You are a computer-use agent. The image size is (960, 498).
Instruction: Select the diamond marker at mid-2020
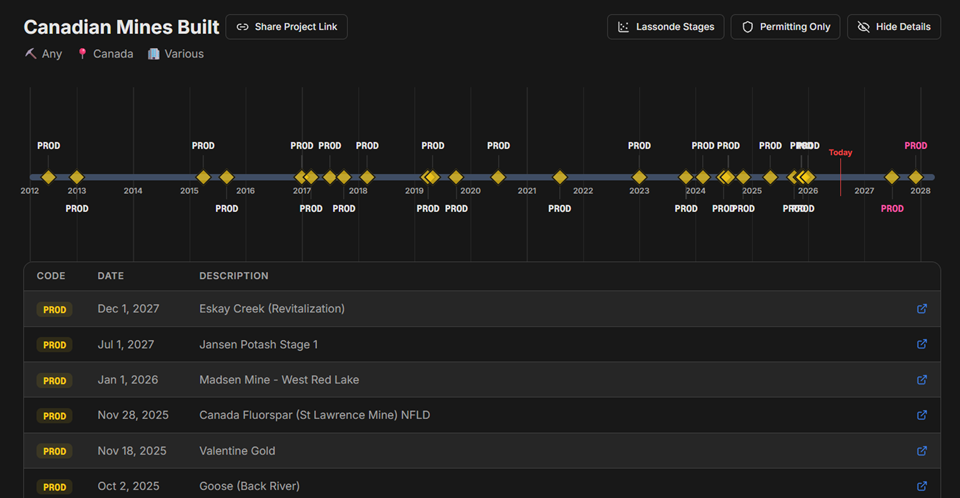[x=498, y=177]
